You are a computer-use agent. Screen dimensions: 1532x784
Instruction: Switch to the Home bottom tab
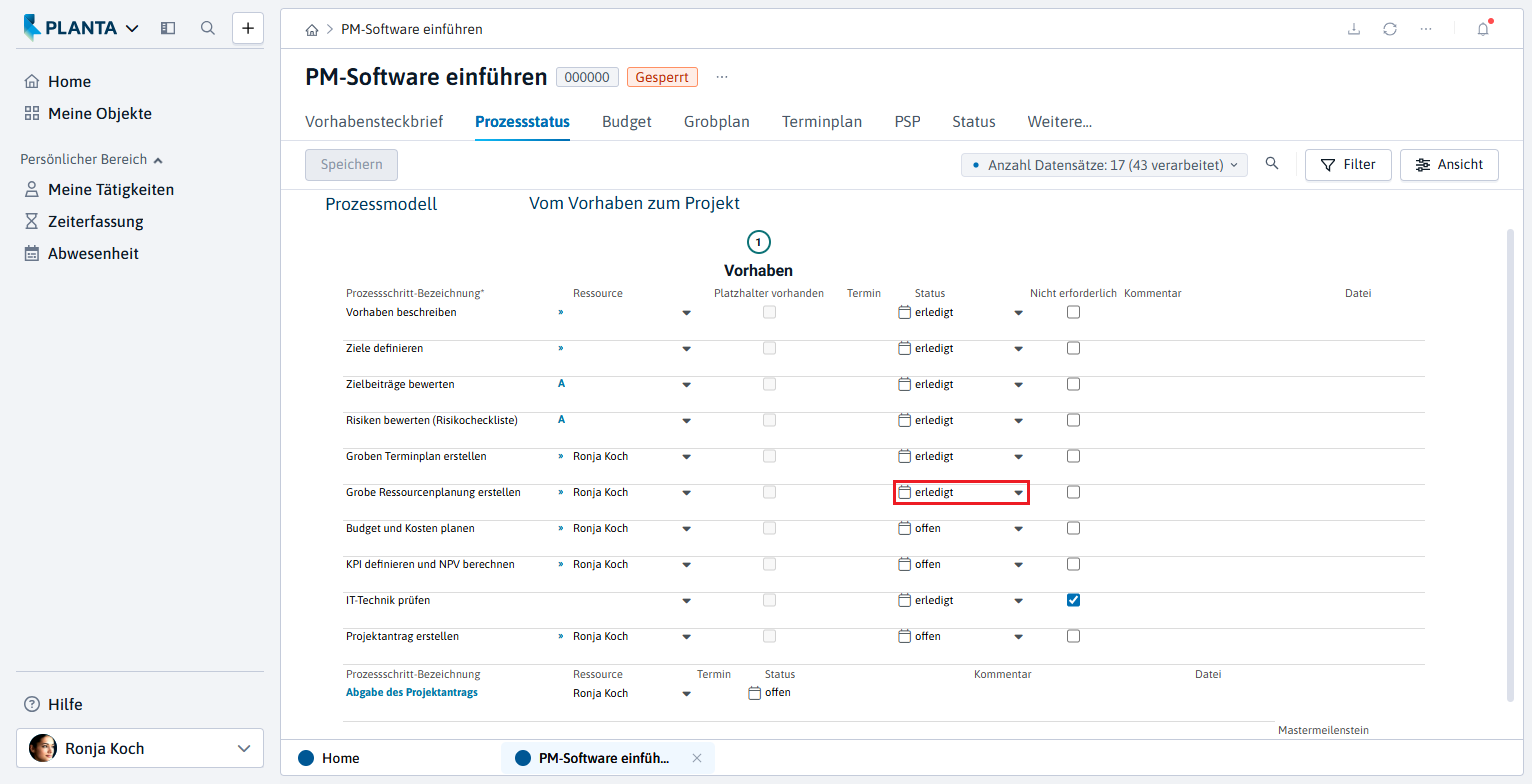pos(330,758)
